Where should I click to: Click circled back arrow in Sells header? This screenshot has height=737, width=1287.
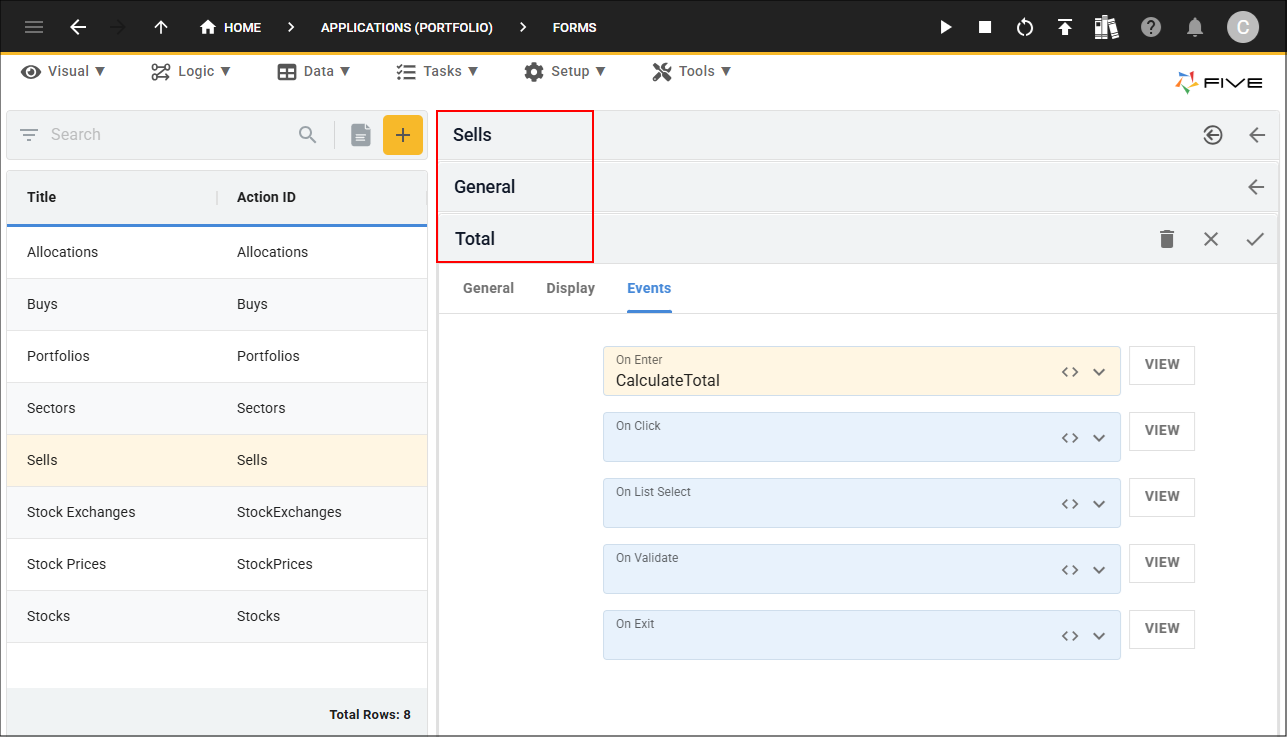[1213, 135]
